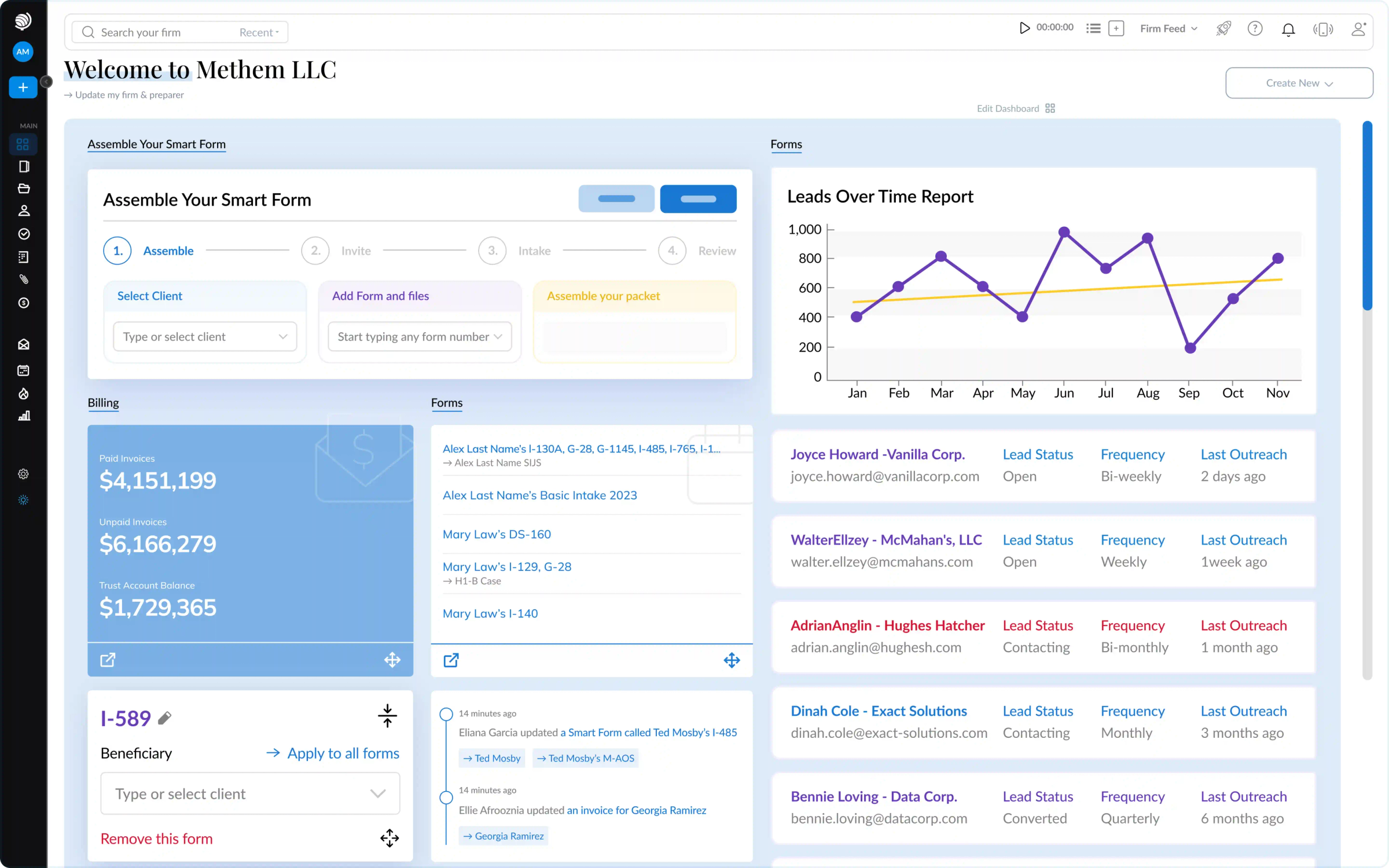Open the Create New button
Image resolution: width=1389 pixels, height=868 pixels.
(x=1299, y=83)
